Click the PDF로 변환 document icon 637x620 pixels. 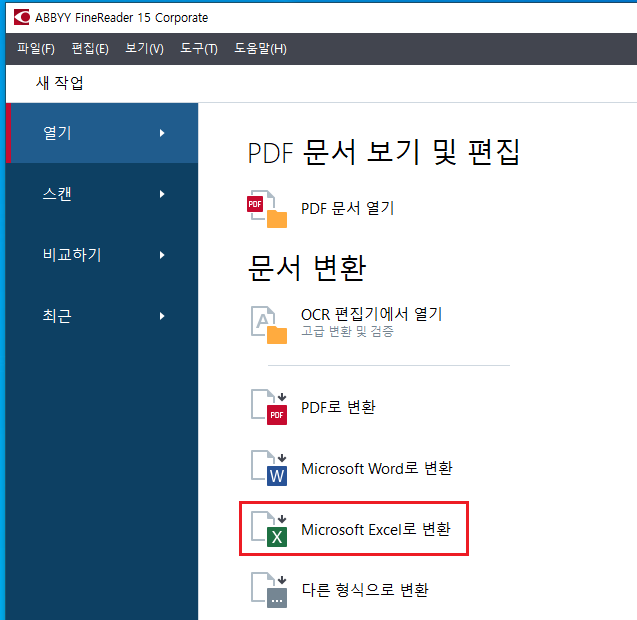(x=269, y=407)
